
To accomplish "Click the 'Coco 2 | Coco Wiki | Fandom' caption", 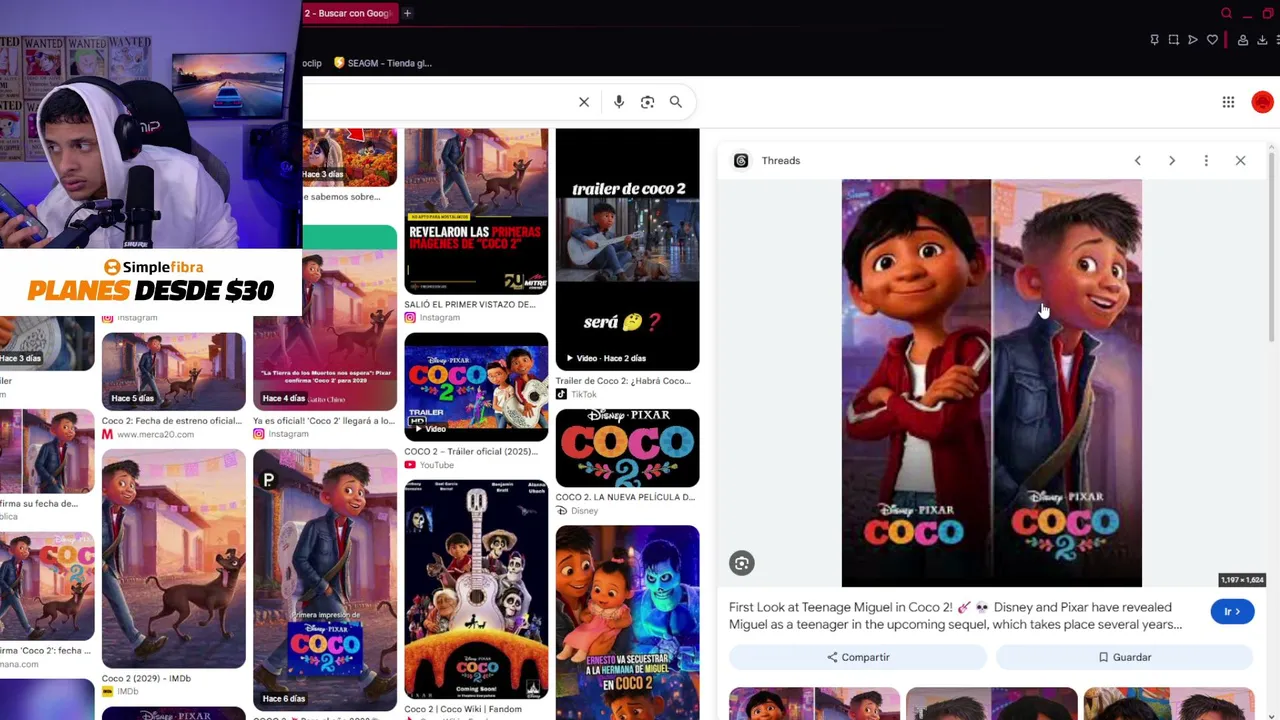I will pyautogui.click(x=463, y=709).
